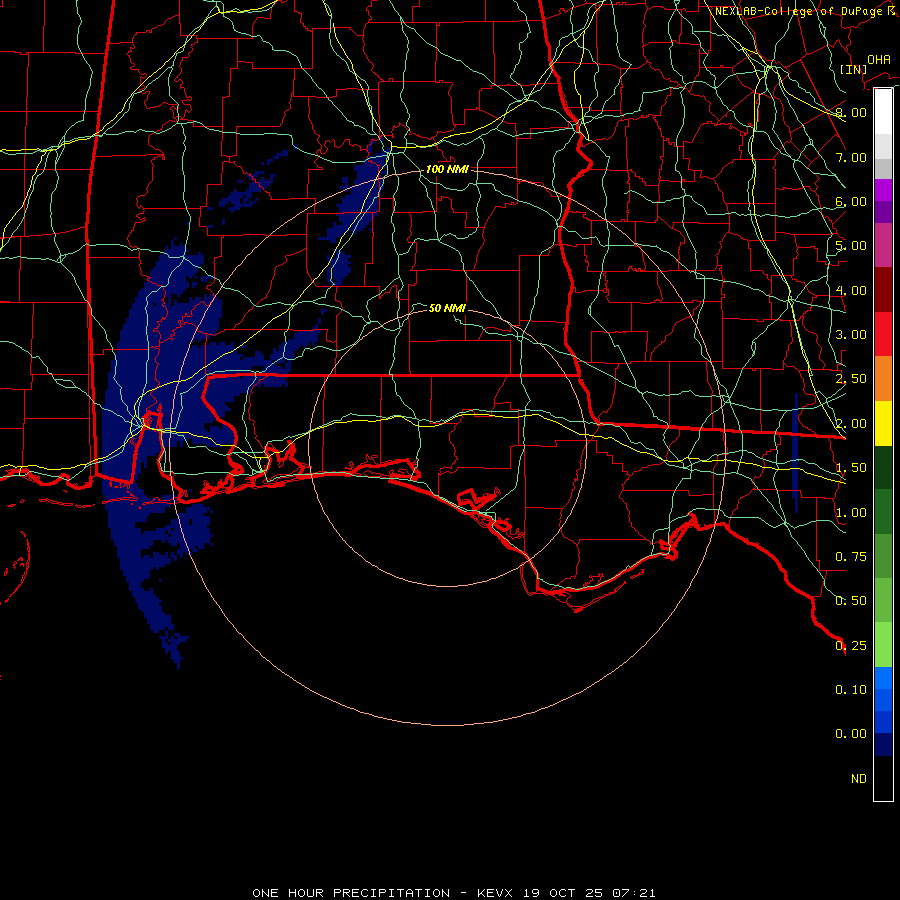Click the 2.00 legend value
The height and width of the screenshot is (900, 900).
851,424
